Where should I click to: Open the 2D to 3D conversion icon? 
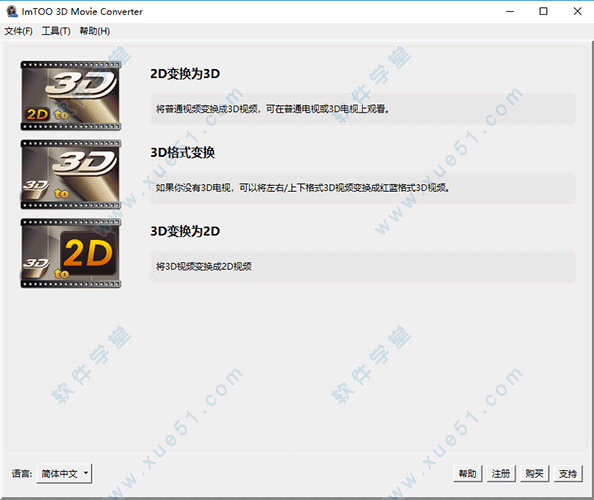tap(71, 95)
